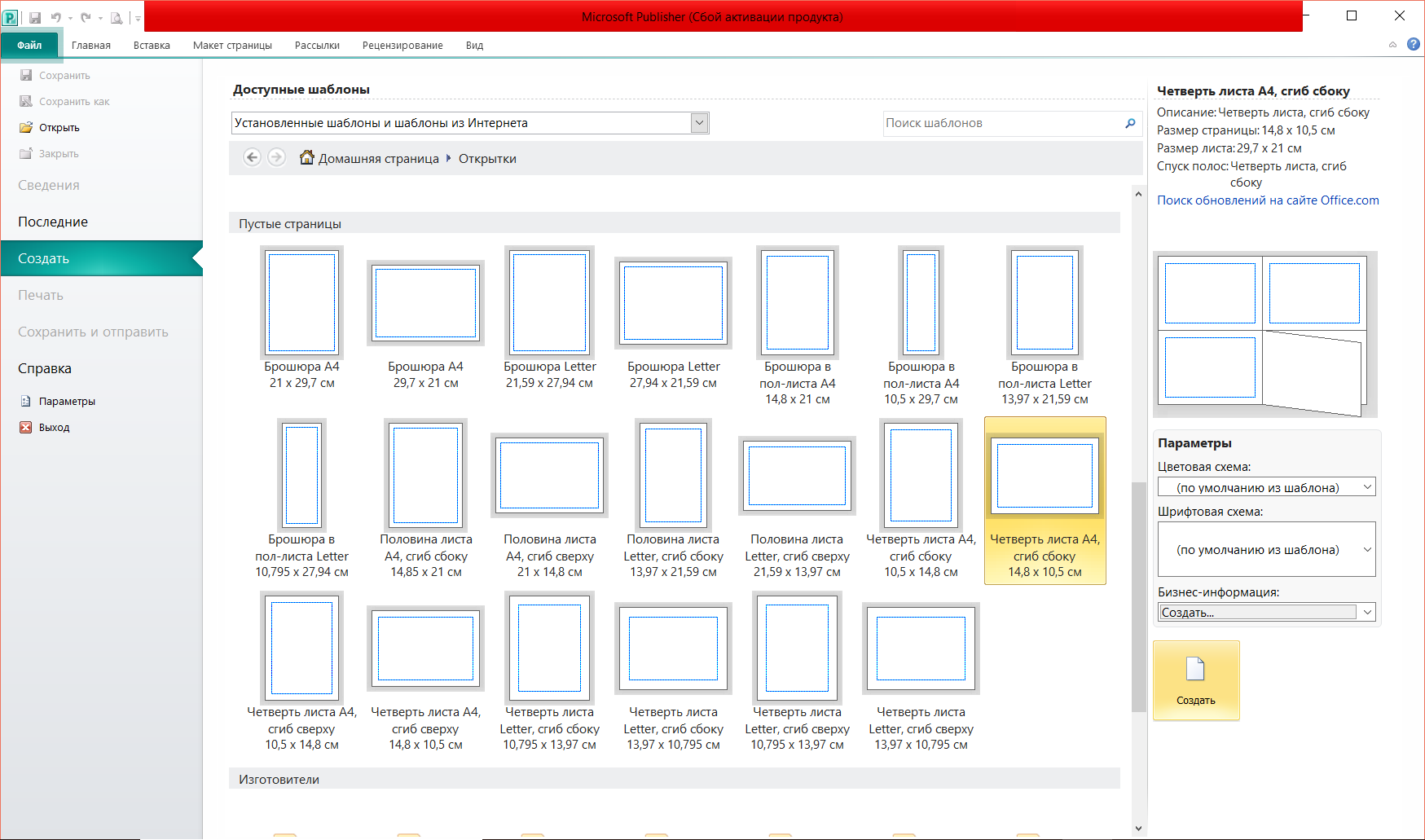Select Брошюра Letter 21,59 x 27,94 см template

point(550,318)
